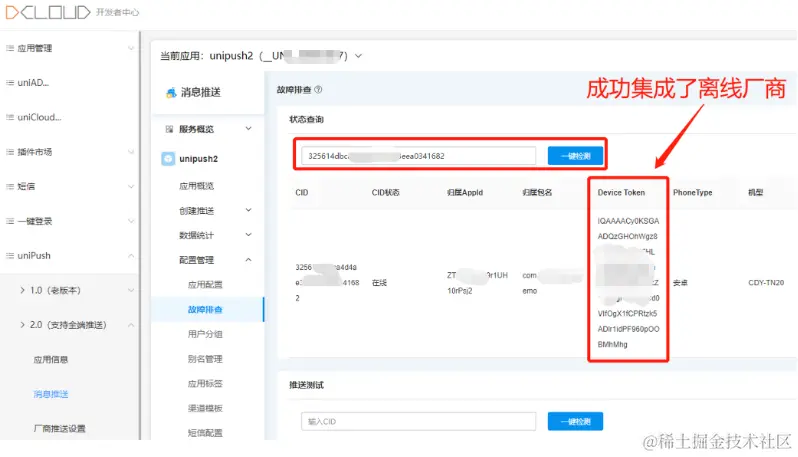
Task: Expand the 短信 sidebar menu
Action: coord(131,187)
